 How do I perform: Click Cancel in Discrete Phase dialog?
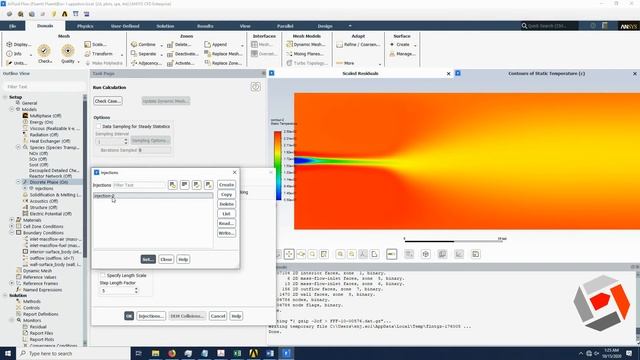218,316
